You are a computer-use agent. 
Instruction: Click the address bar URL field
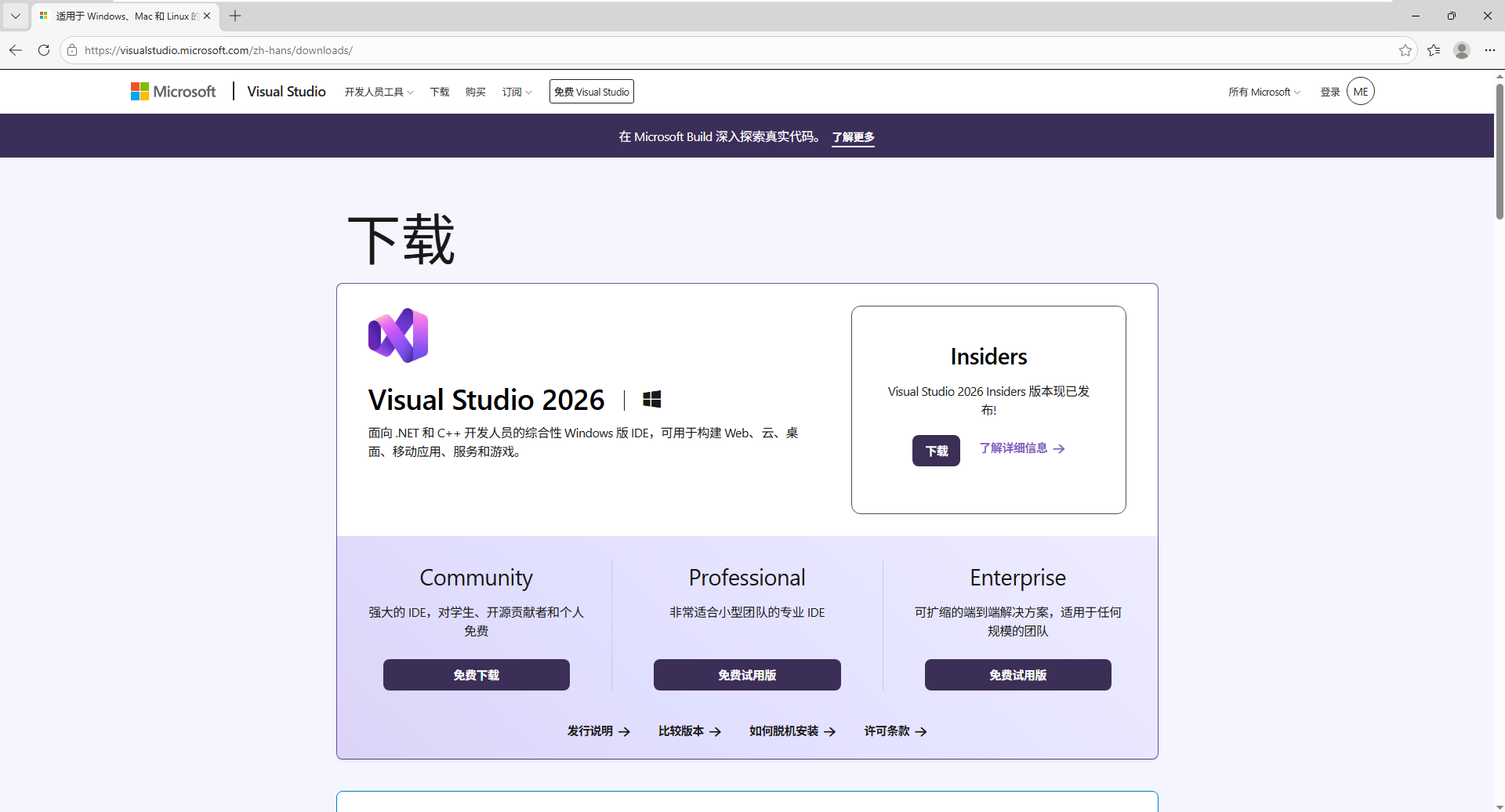737,50
